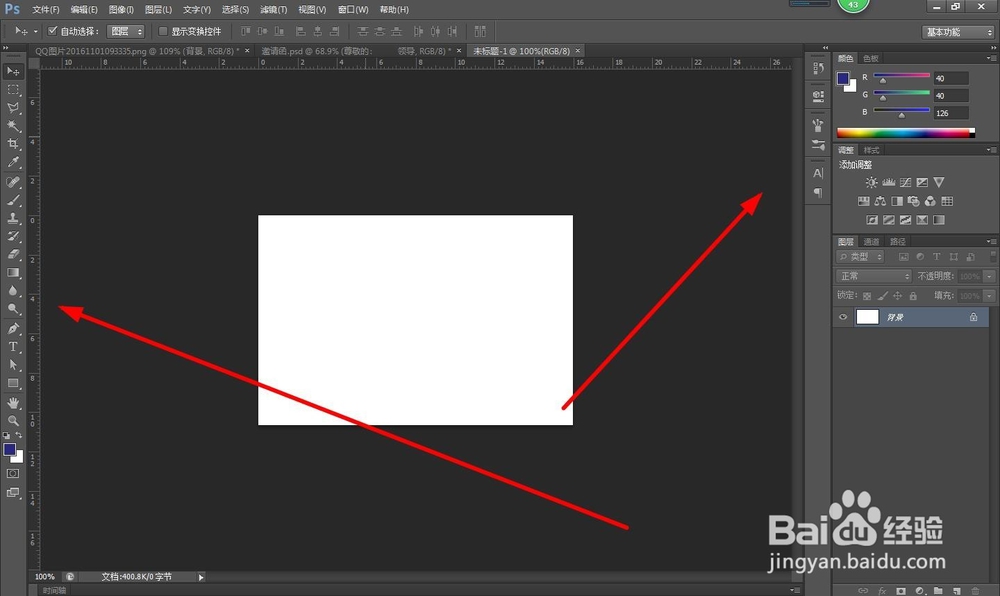Select the Healing Brush tool
The width and height of the screenshot is (1000, 596).
click(x=13, y=182)
